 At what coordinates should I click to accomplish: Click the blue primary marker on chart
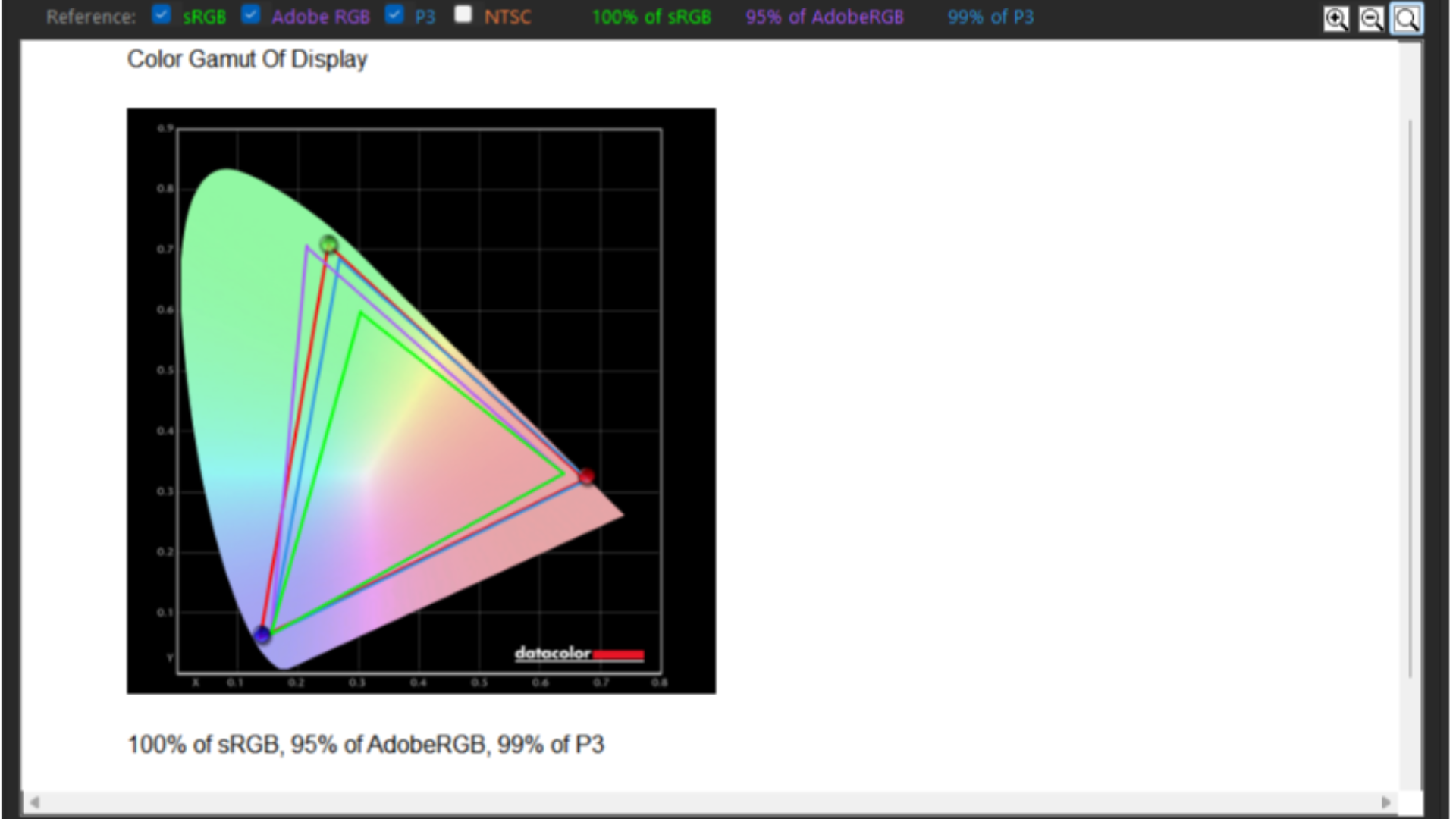tap(262, 634)
